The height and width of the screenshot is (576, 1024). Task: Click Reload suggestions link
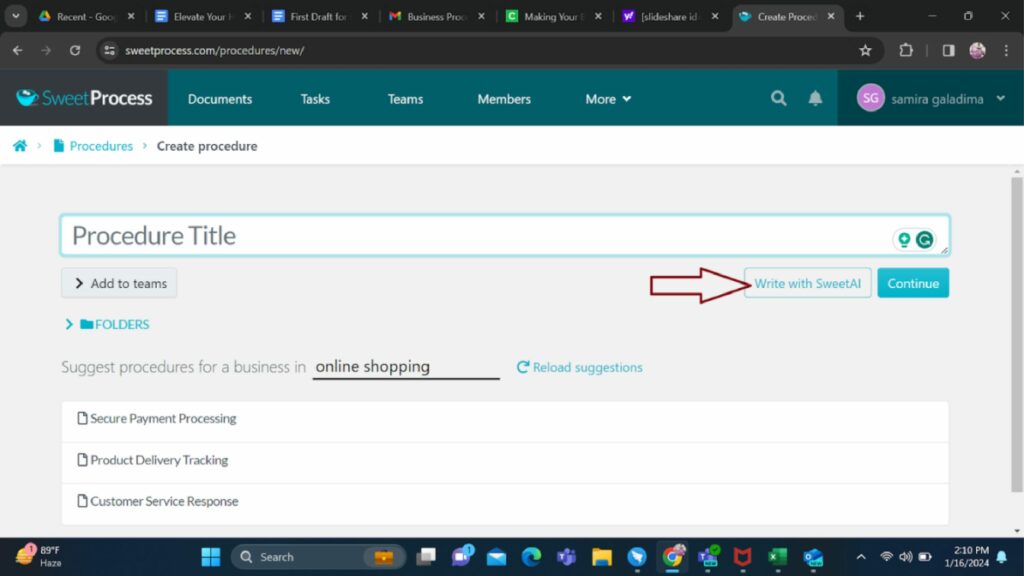click(579, 367)
